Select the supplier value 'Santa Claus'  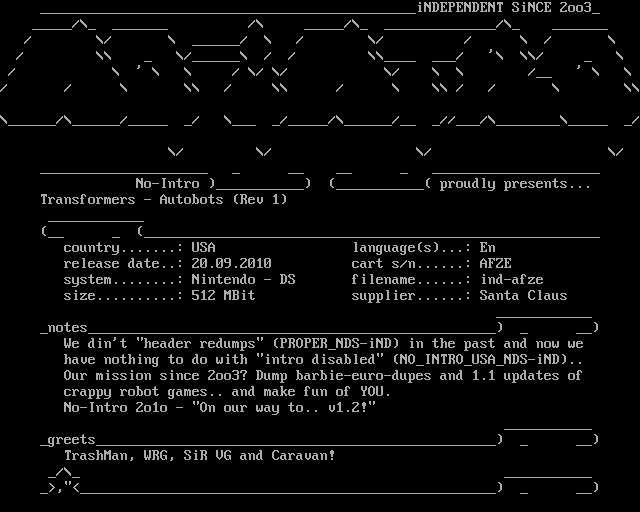point(523,295)
